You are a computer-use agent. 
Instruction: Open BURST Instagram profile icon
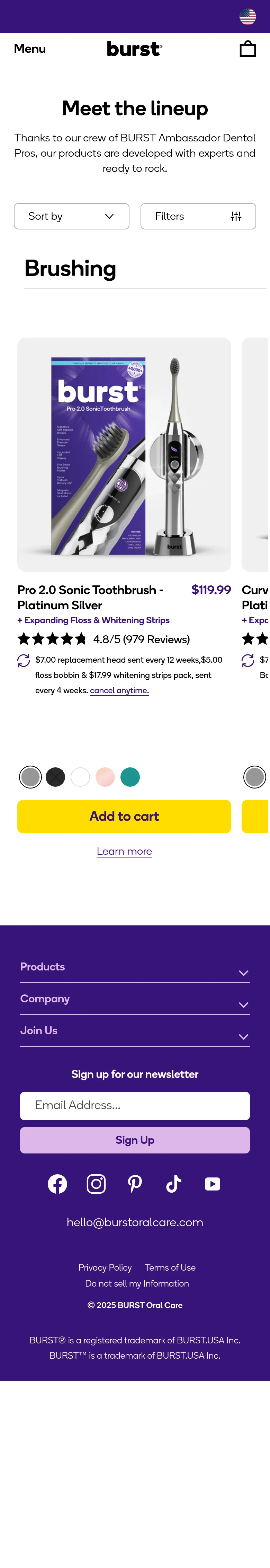pyautogui.click(x=96, y=1183)
